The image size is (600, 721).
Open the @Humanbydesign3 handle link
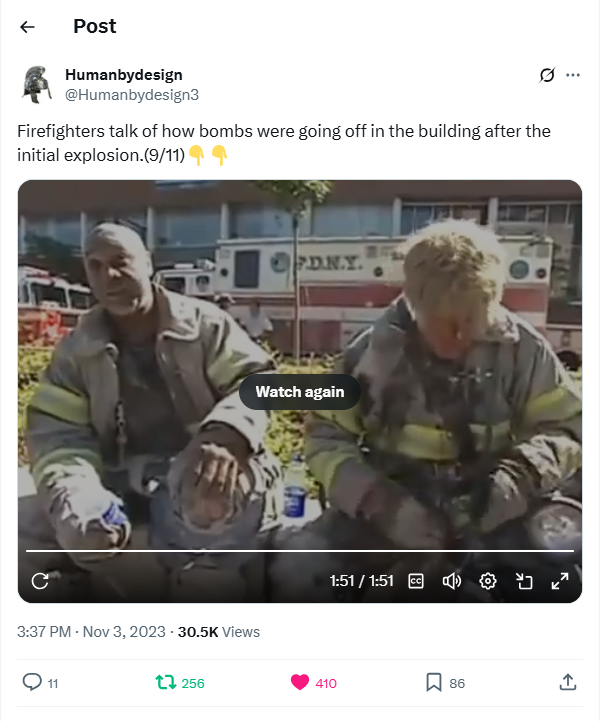[131, 95]
